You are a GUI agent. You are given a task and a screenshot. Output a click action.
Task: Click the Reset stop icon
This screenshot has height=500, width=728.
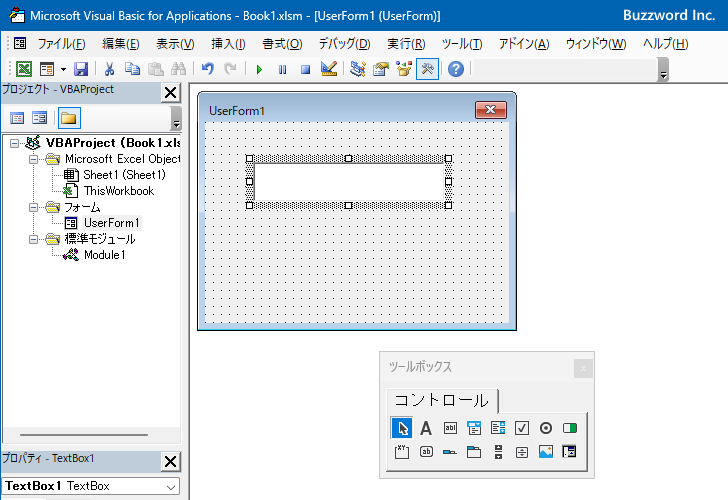tap(305, 70)
